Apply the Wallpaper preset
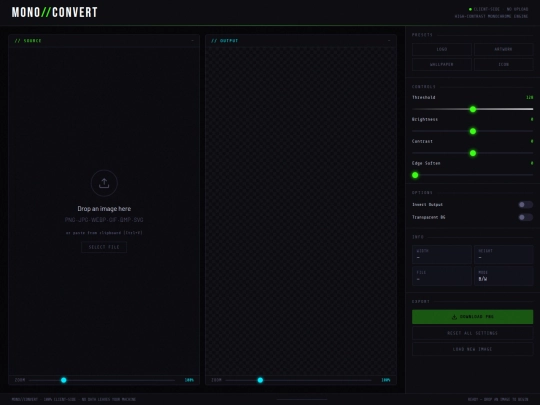Image resolution: width=540 pixels, height=405 pixels. click(x=442, y=64)
